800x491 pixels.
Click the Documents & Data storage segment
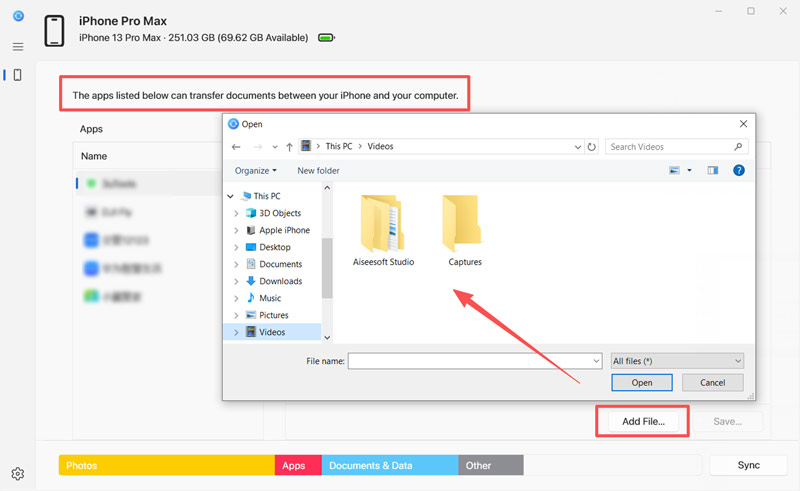pyautogui.click(x=390, y=465)
